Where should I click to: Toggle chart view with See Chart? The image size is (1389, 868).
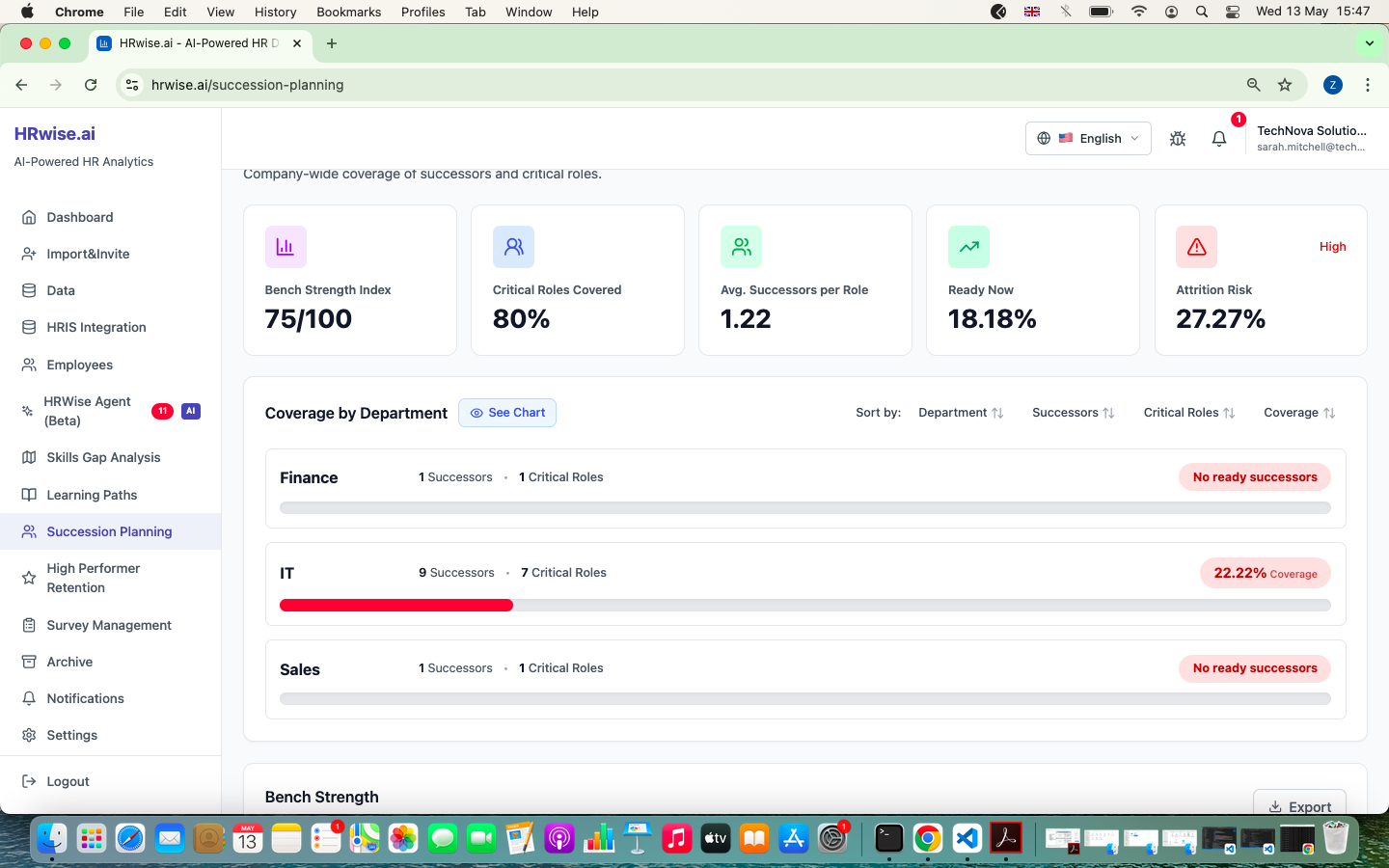click(507, 413)
